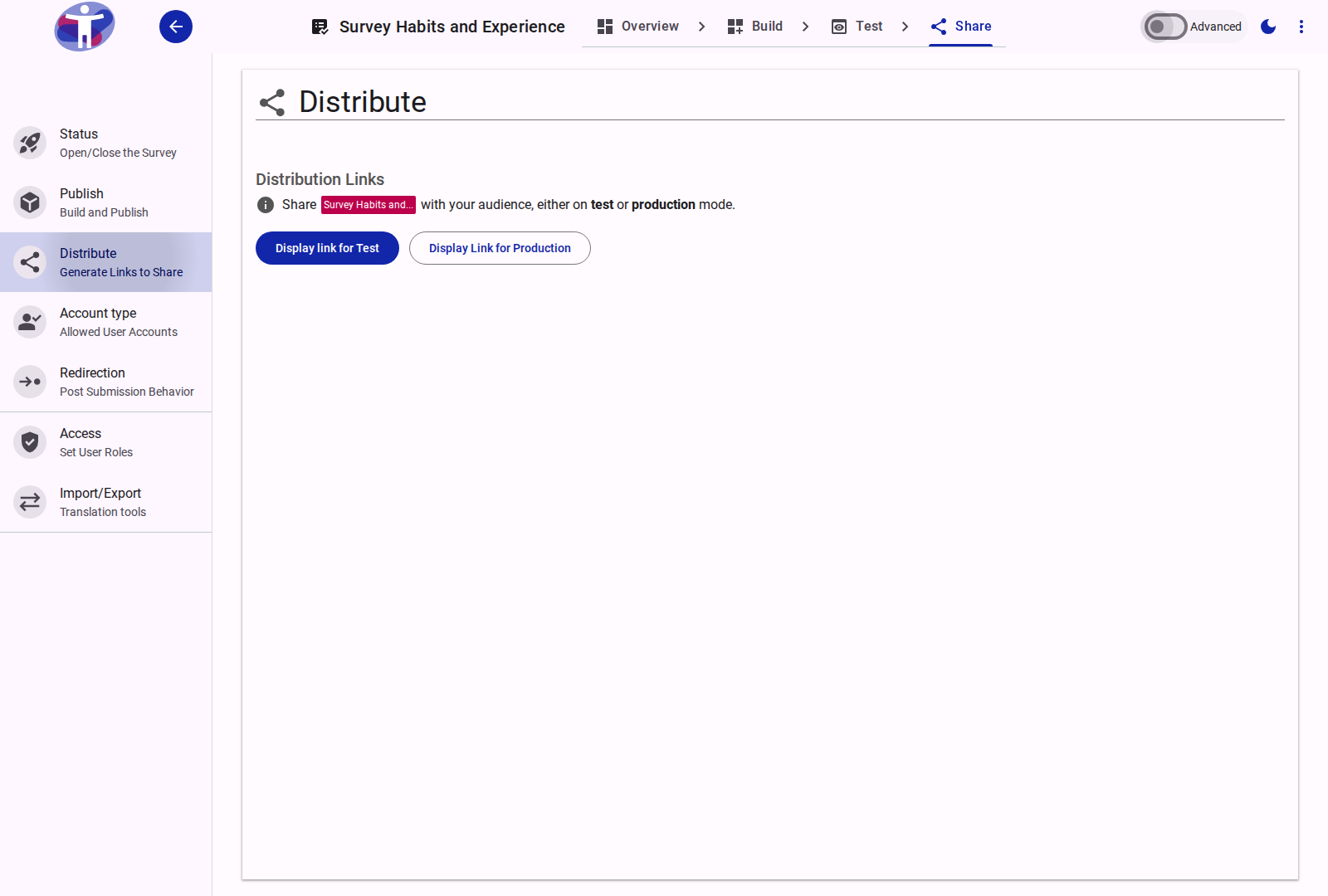Click the Import/Export swap arrows icon

[x=30, y=502]
